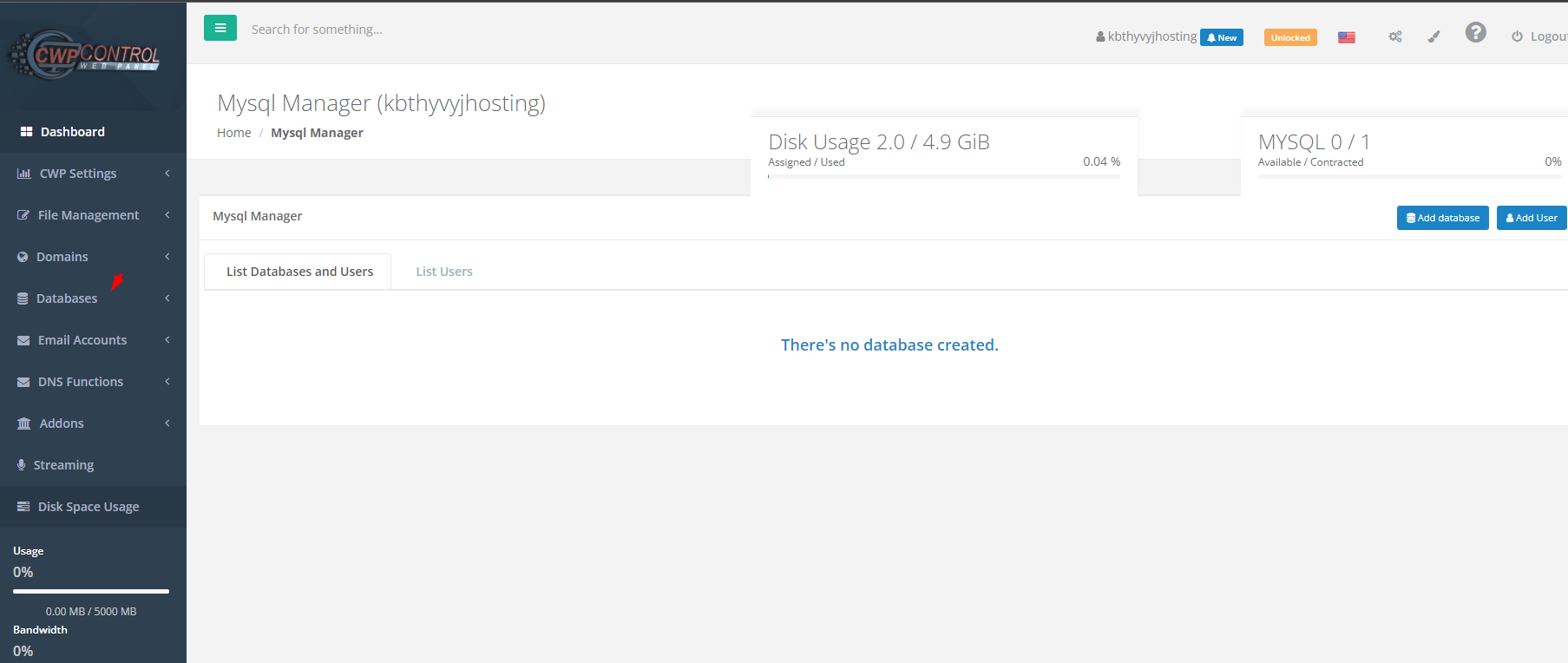Open the Streaming sidebar item
Screen dimensions: 1568x663
click(x=63, y=465)
